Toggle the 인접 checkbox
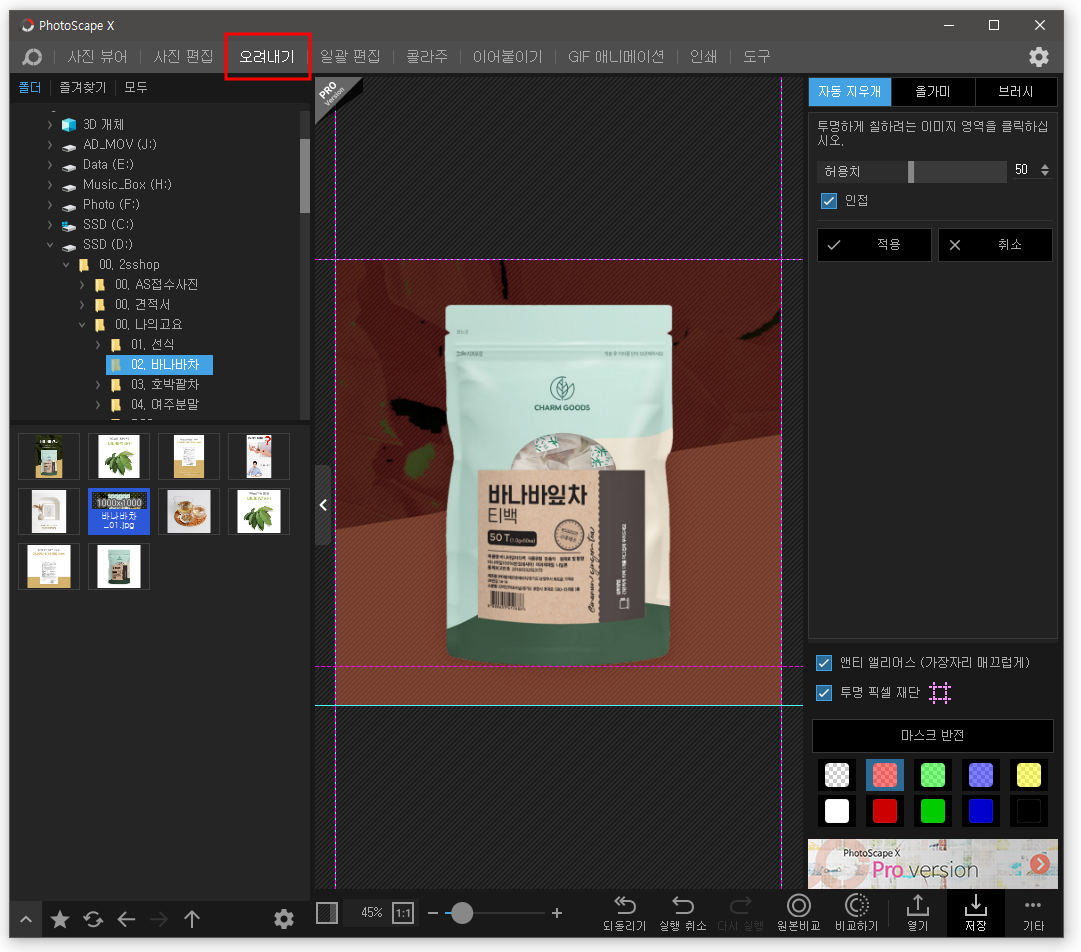This screenshot has height=952, width=1081. click(x=829, y=201)
